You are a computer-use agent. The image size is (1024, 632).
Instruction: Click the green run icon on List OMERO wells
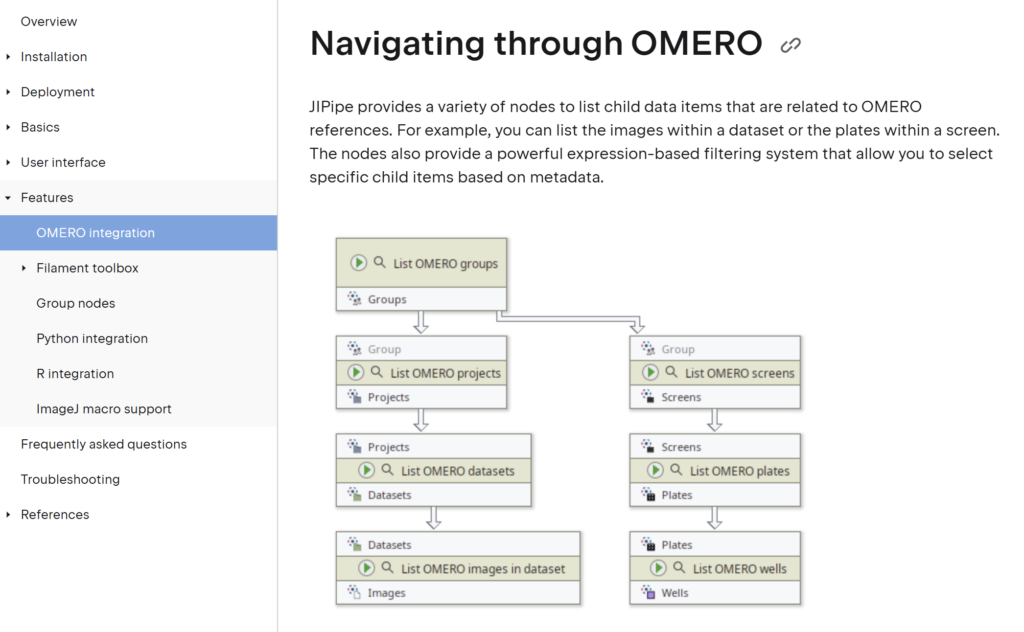click(658, 568)
